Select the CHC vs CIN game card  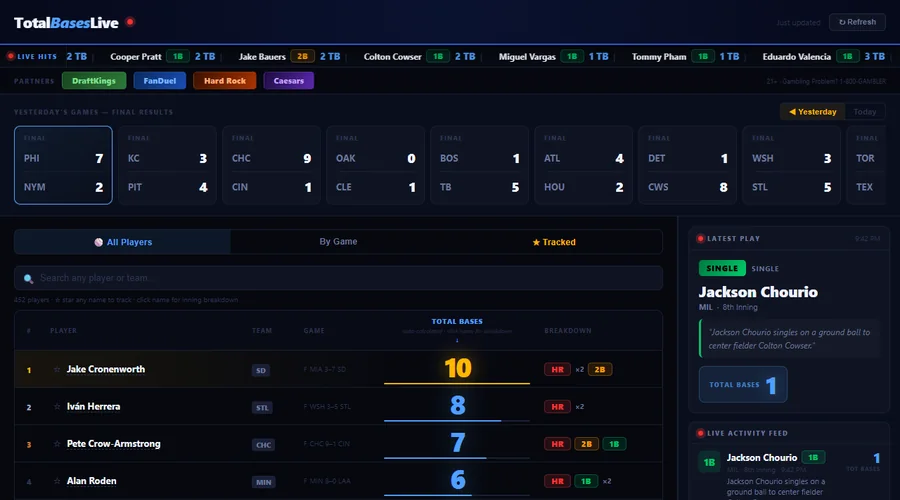pos(271,165)
